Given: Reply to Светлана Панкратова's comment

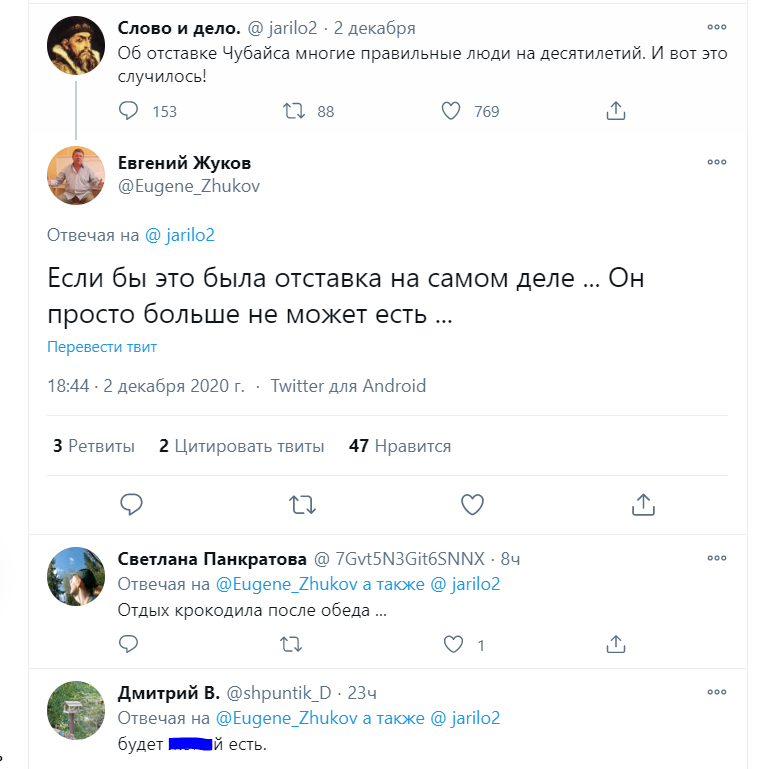Looking at the screenshot, I should click(129, 645).
